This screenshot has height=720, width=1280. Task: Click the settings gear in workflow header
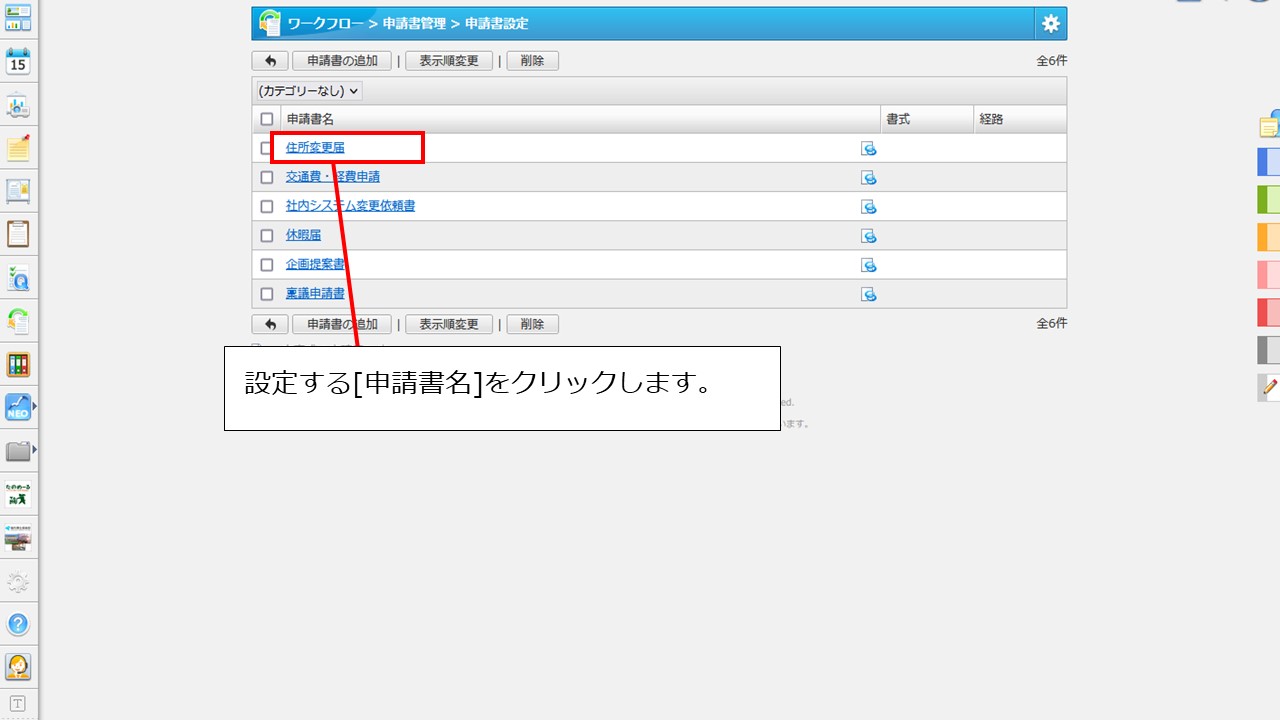click(1050, 23)
